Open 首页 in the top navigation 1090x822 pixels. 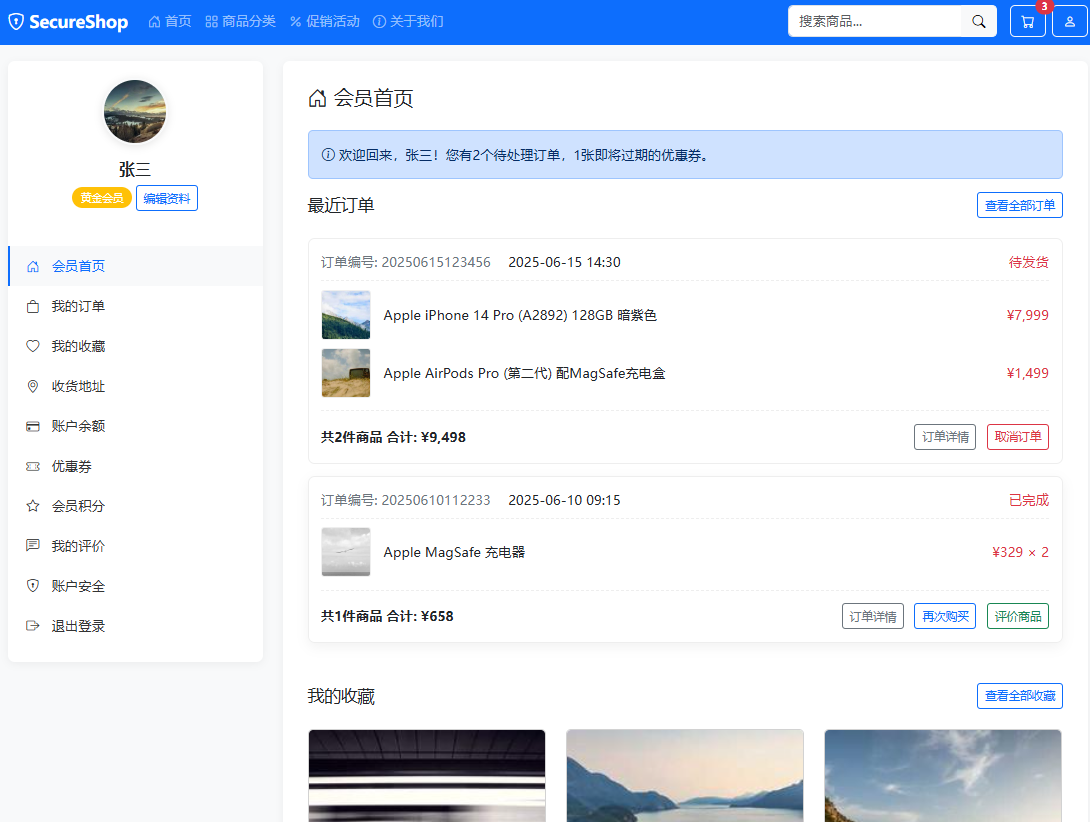pyautogui.click(x=170, y=22)
